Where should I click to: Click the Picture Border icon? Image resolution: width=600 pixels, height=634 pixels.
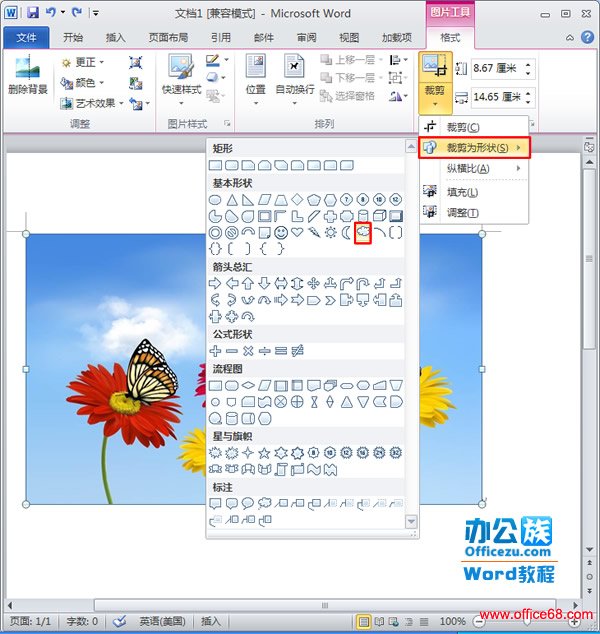coord(213,60)
